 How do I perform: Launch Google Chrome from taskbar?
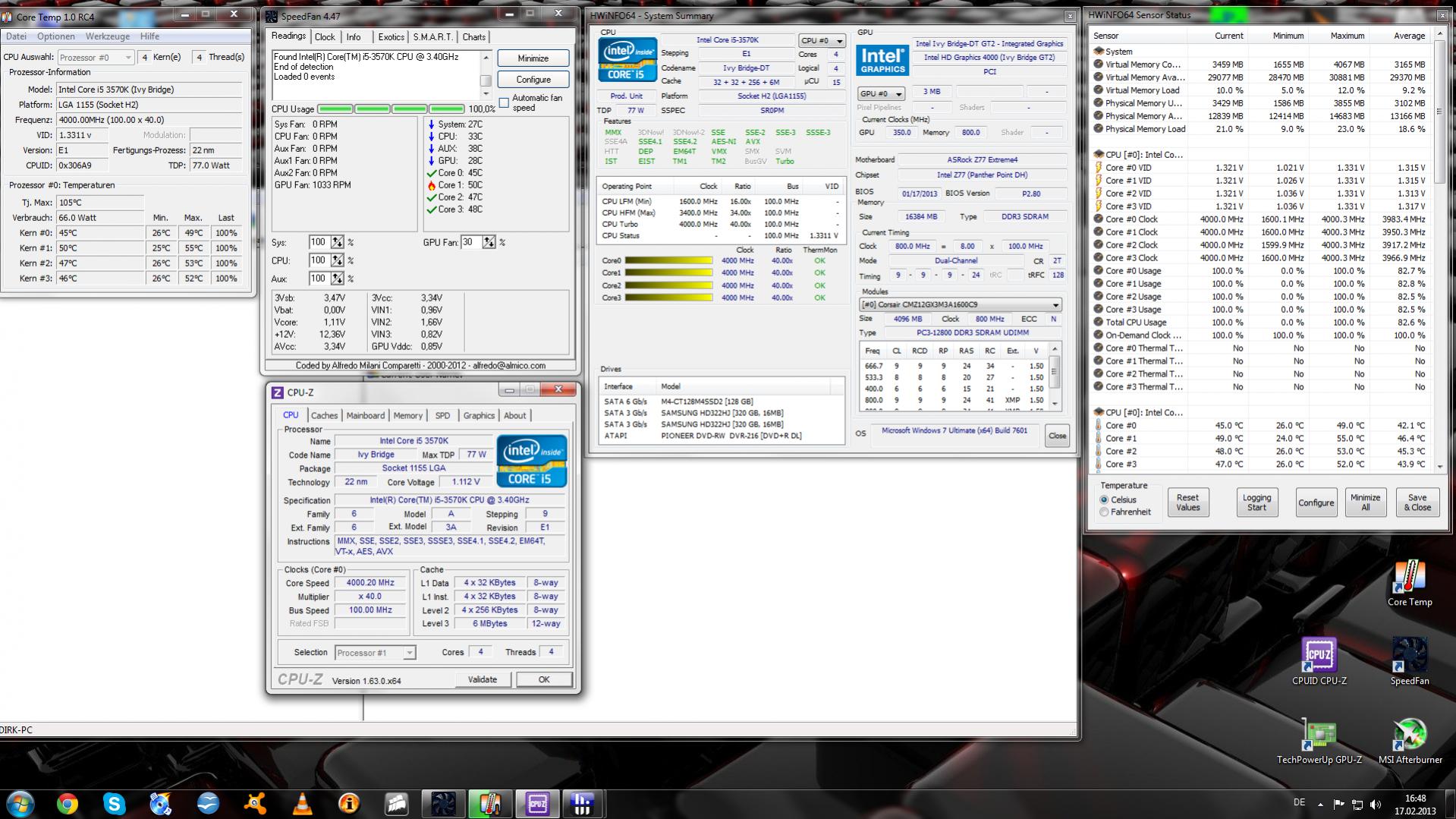tap(68, 803)
